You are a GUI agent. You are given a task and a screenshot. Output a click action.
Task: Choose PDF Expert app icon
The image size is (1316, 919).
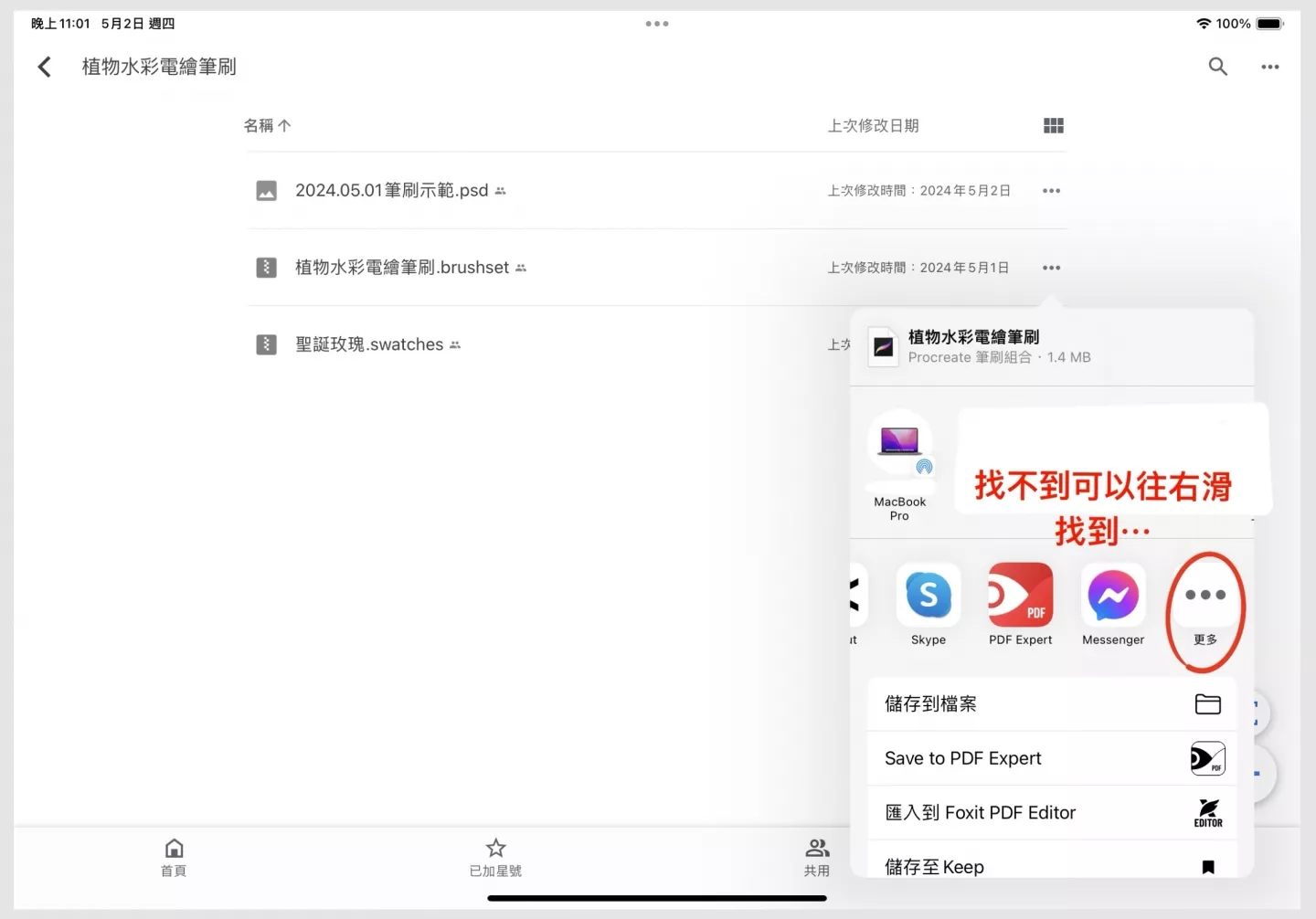click(1020, 601)
